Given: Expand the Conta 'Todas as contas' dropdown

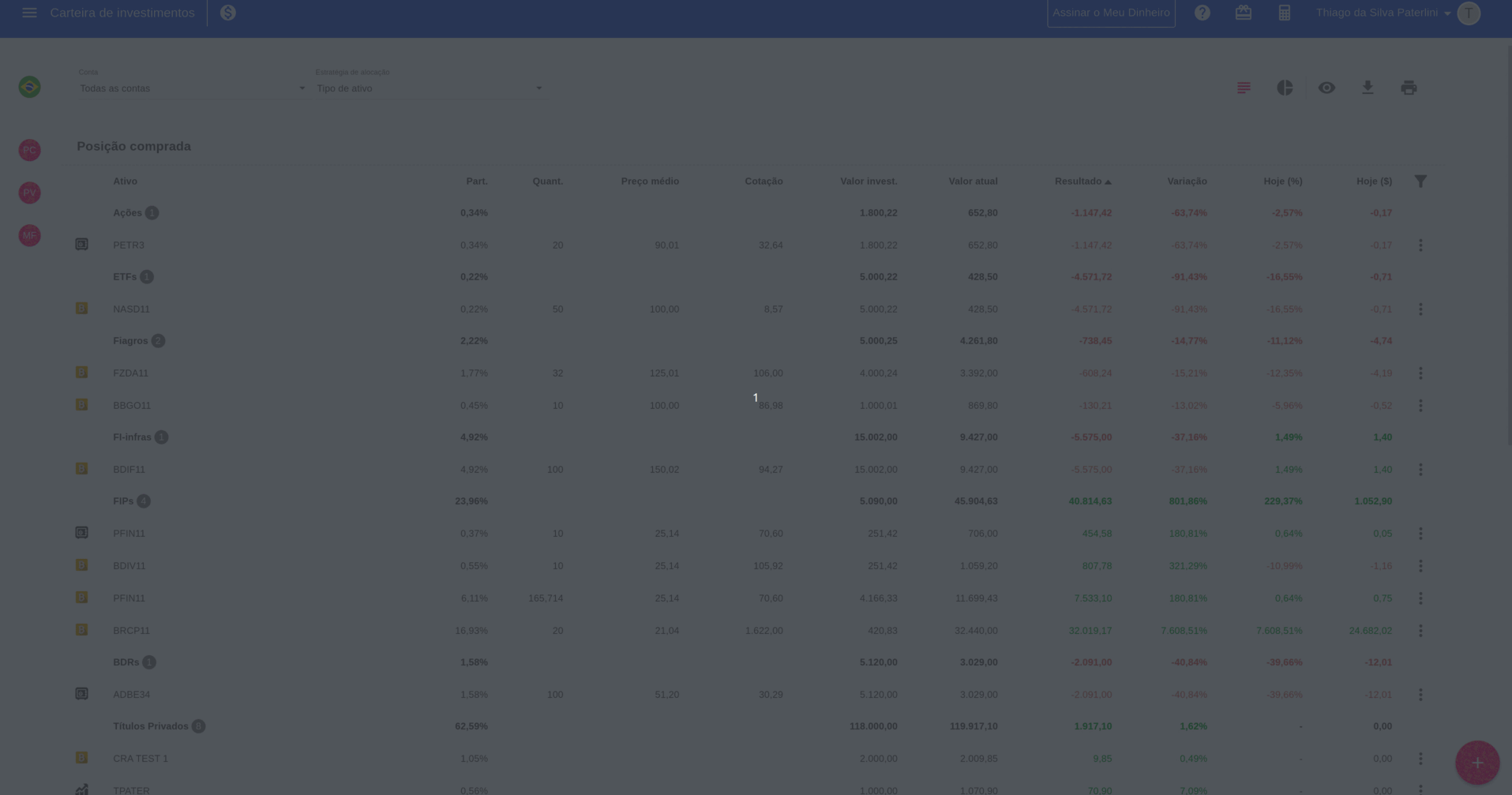Looking at the screenshot, I should point(192,88).
